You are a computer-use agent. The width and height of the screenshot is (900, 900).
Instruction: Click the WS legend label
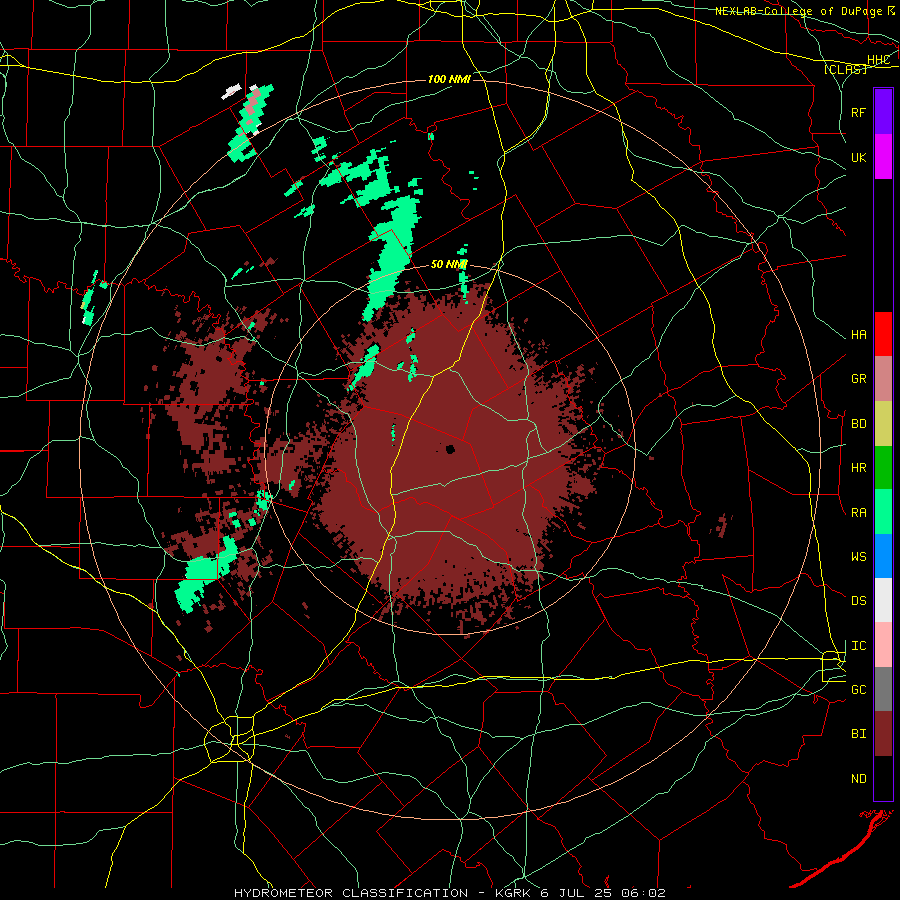click(x=858, y=557)
